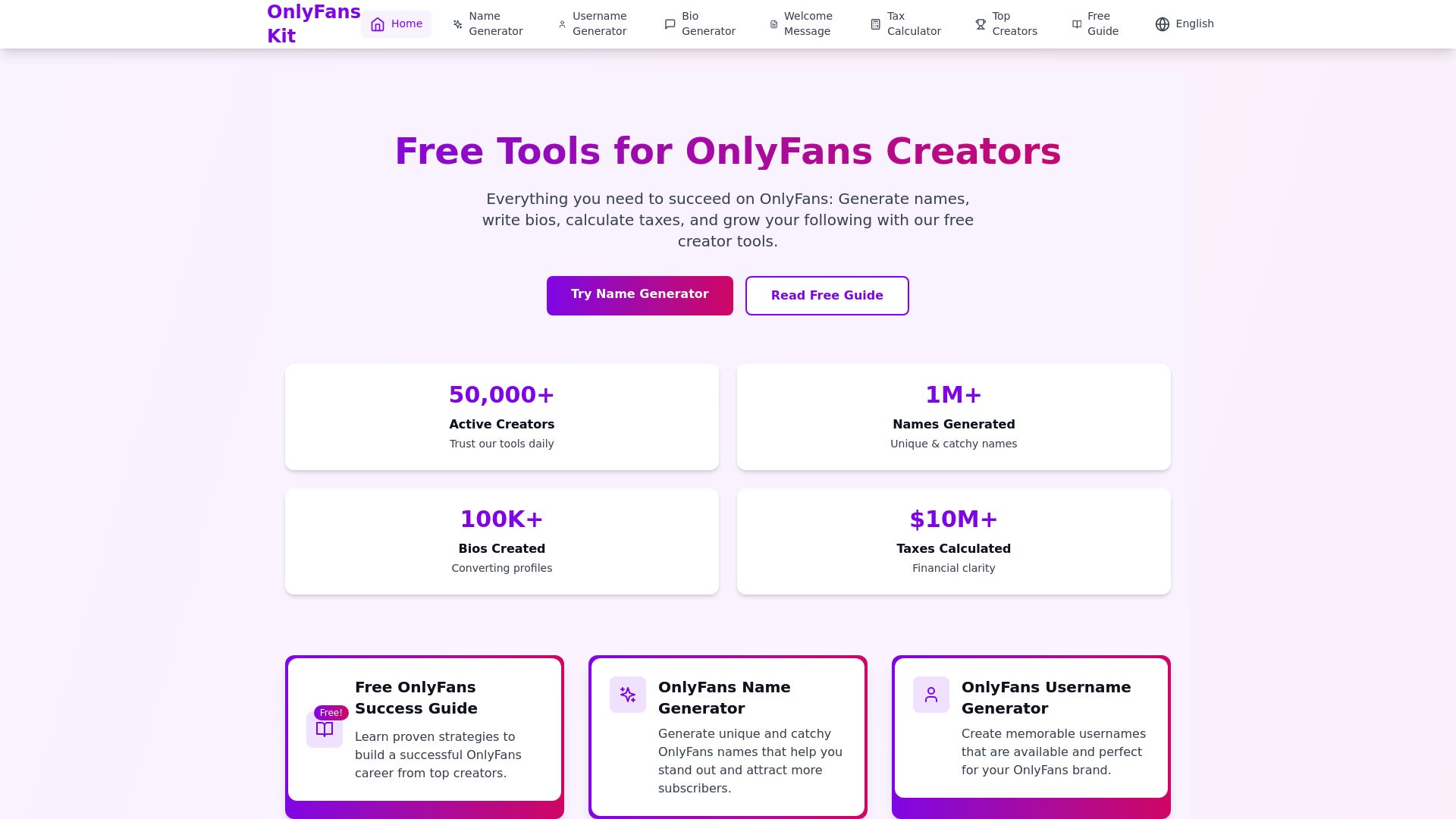The width and height of the screenshot is (1456, 819).
Task: Click the house icon next to Home
Action: (378, 24)
